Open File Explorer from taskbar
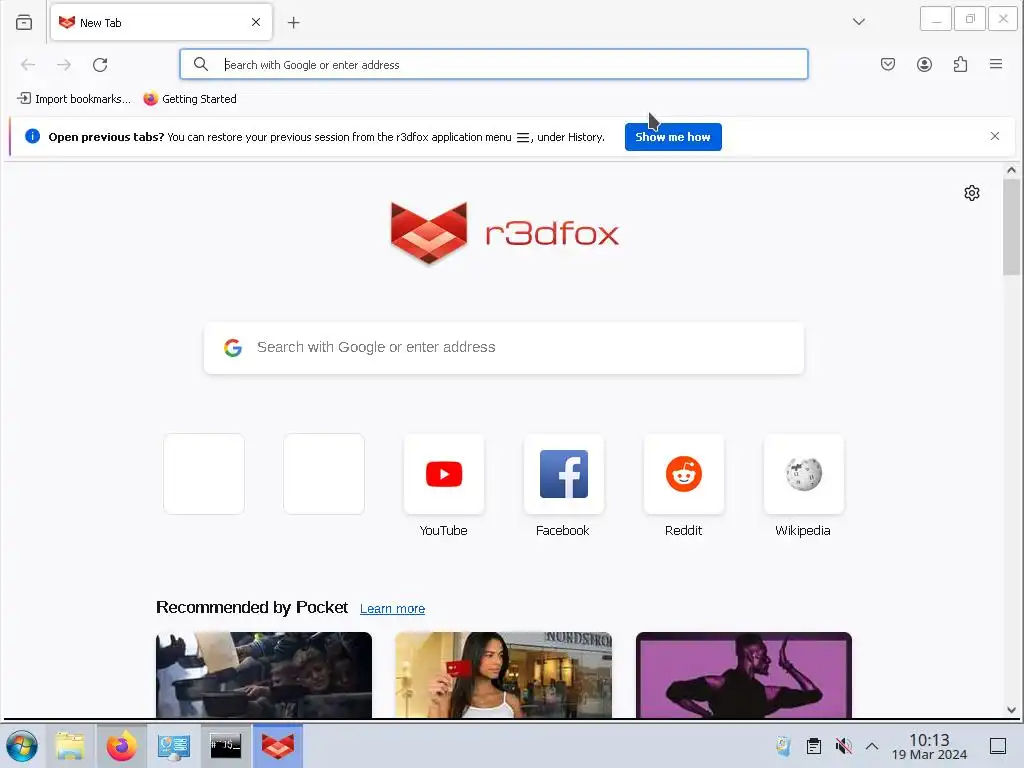1024x768 pixels. [x=70, y=746]
